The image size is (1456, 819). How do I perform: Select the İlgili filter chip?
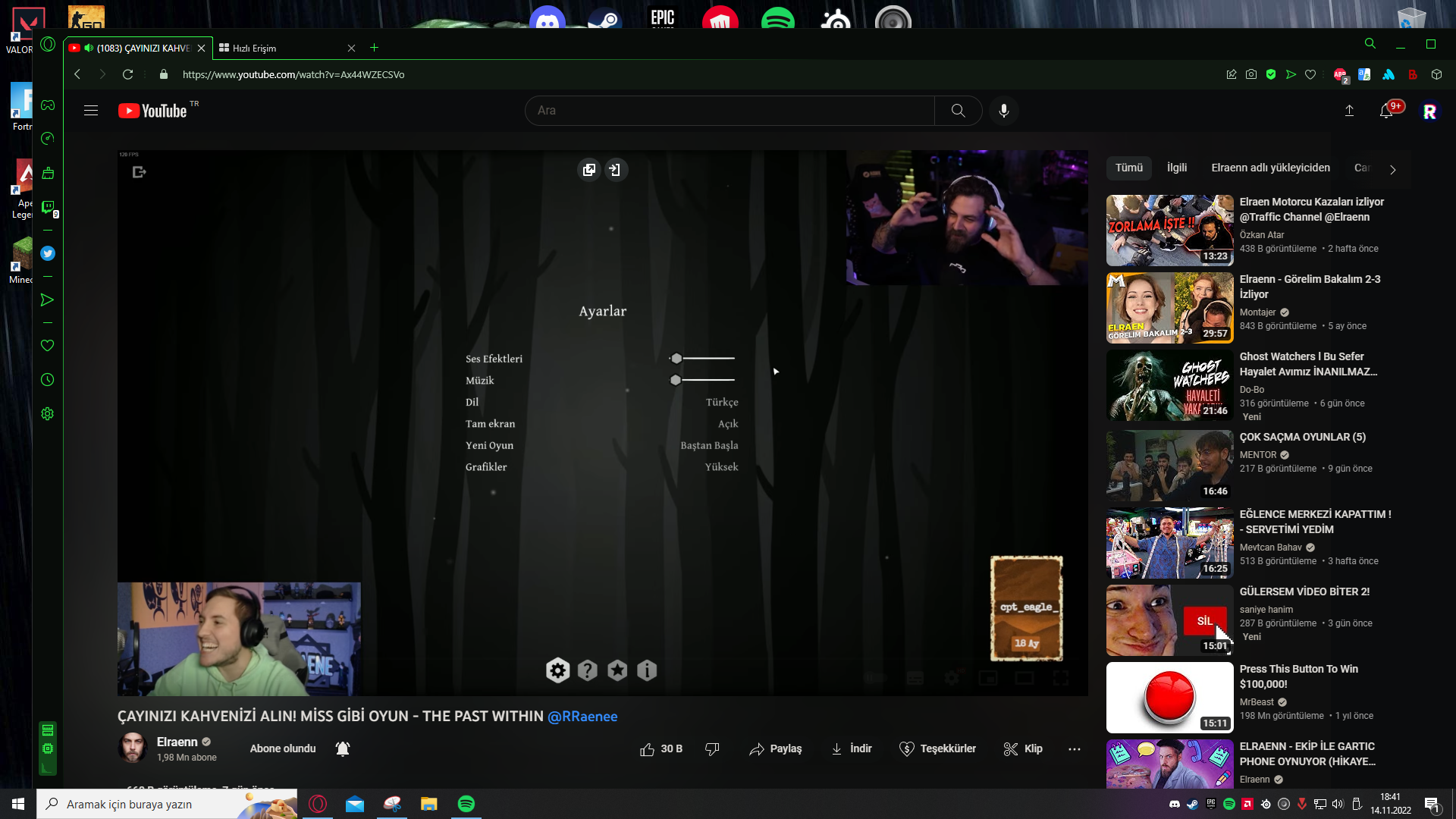[x=1177, y=168]
